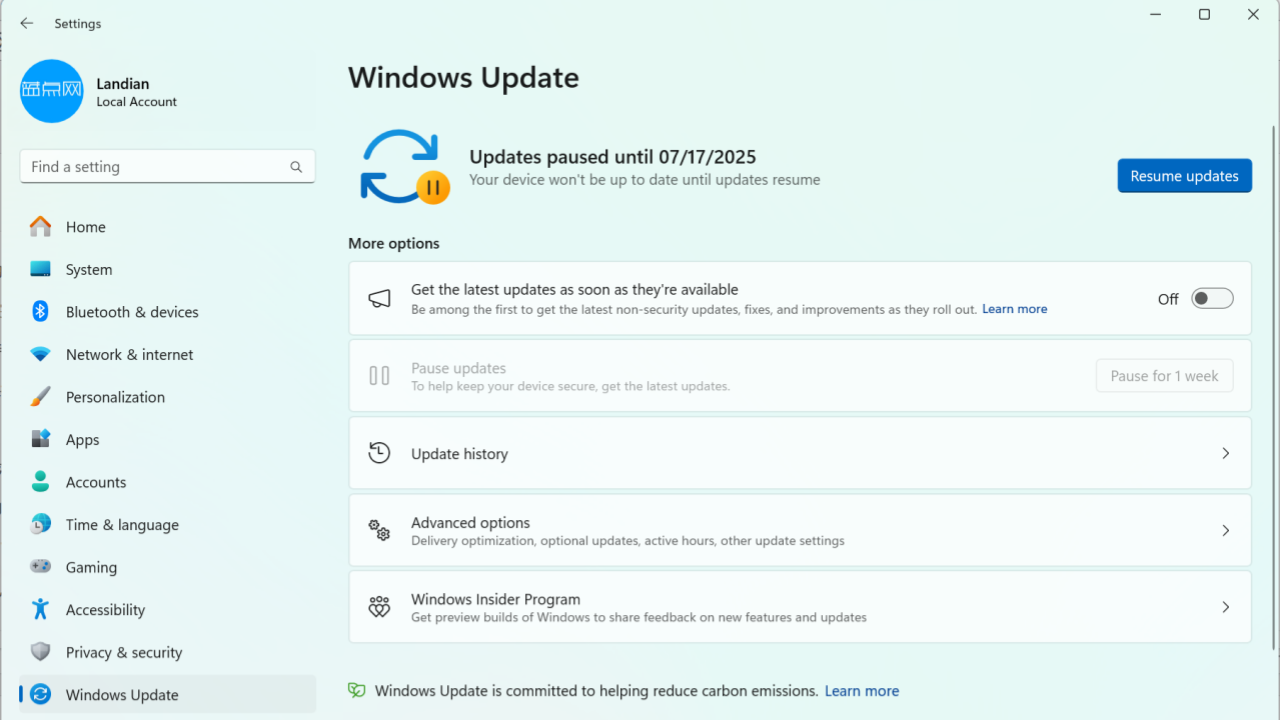Image resolution: width=1280 pixels, height=720 pixels.
Task: Focus the Find a setting search box
Action: pyautogui.click(x=155, y=167)
